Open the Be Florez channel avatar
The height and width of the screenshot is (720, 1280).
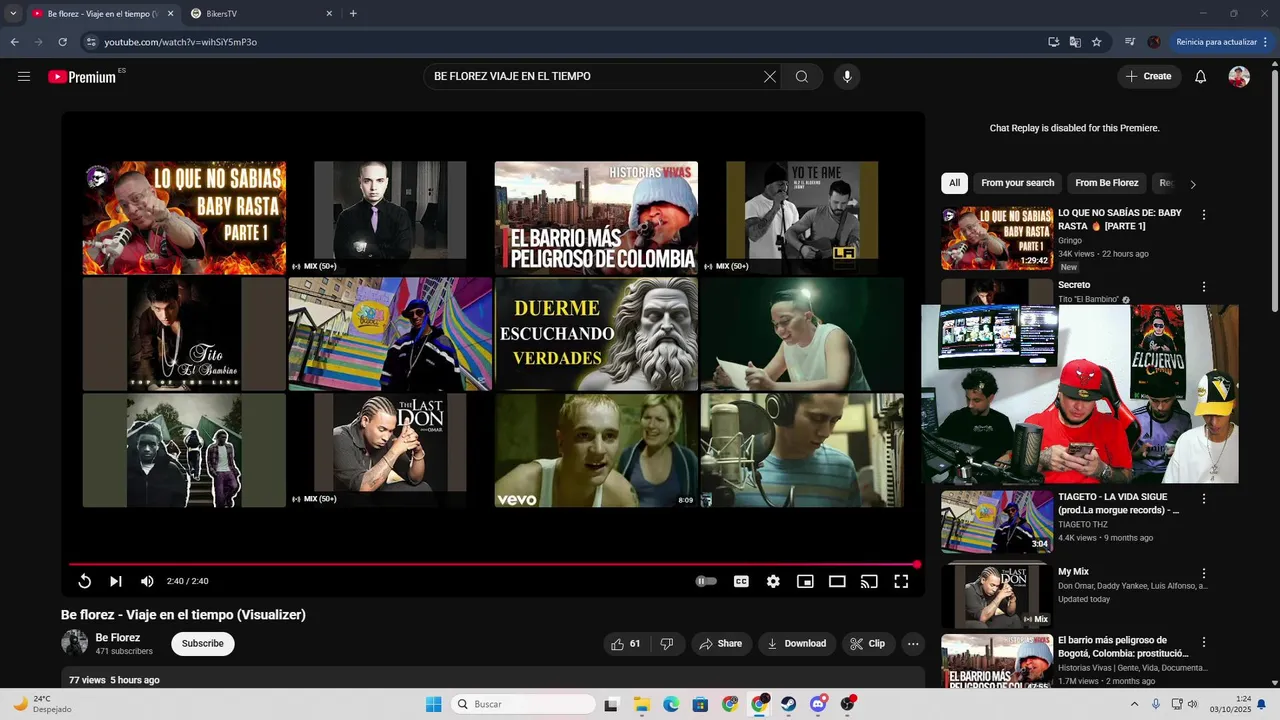75,643
